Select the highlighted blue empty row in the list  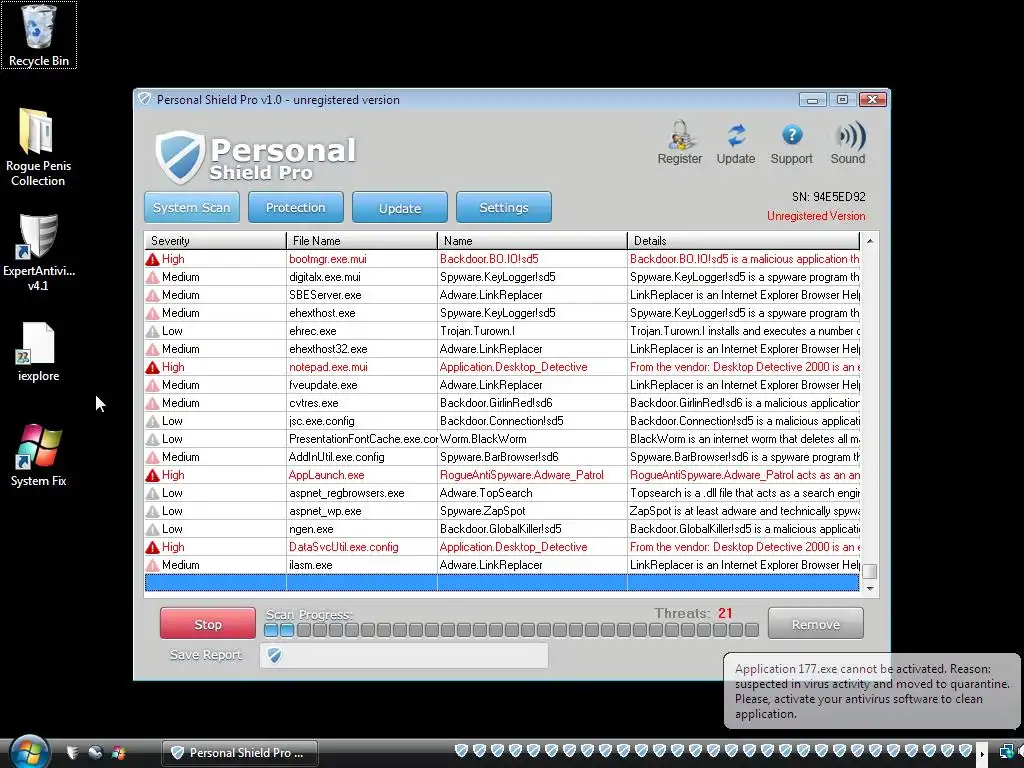(x=502, y=583)
